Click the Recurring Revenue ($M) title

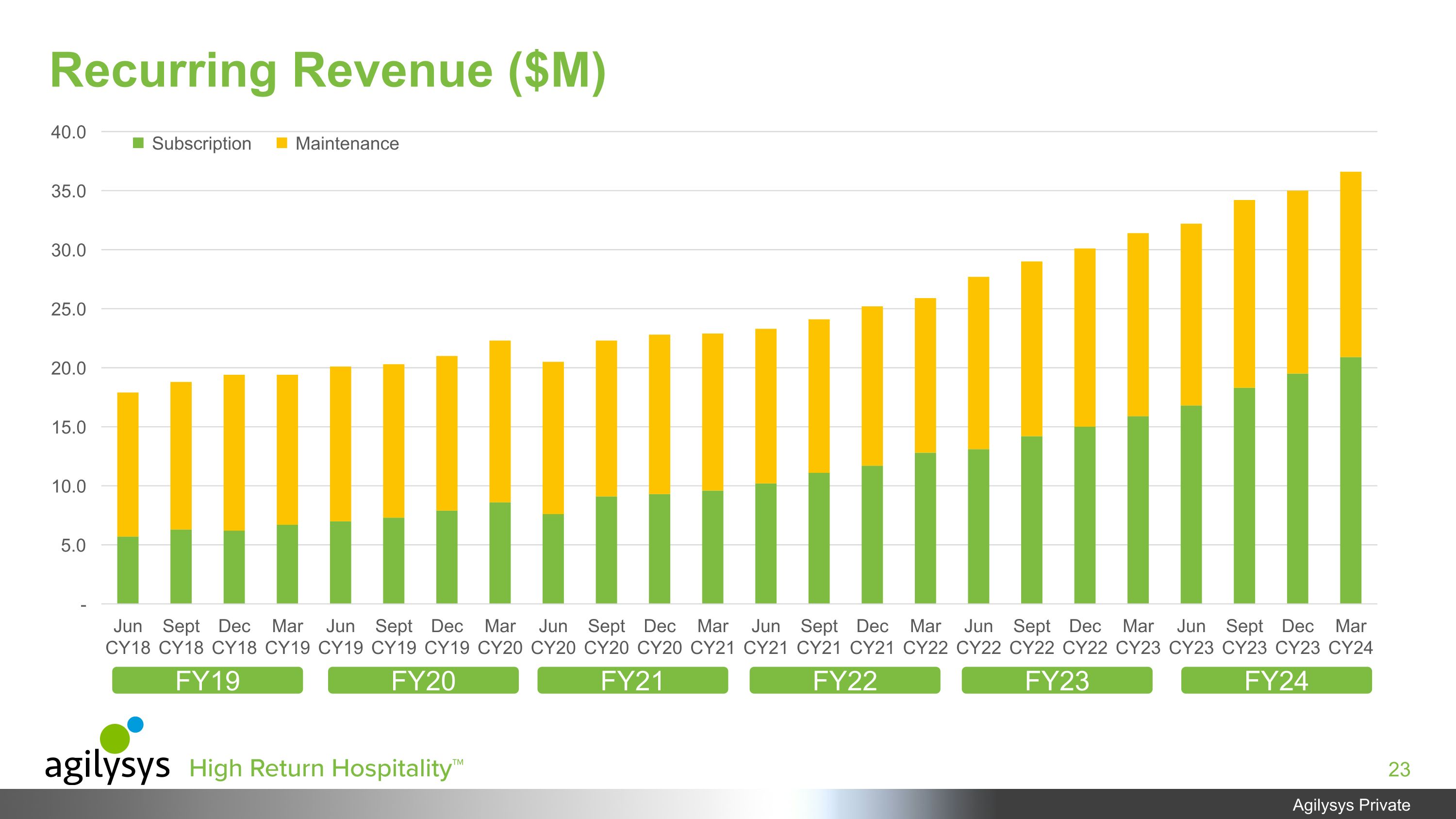point(328,71)
